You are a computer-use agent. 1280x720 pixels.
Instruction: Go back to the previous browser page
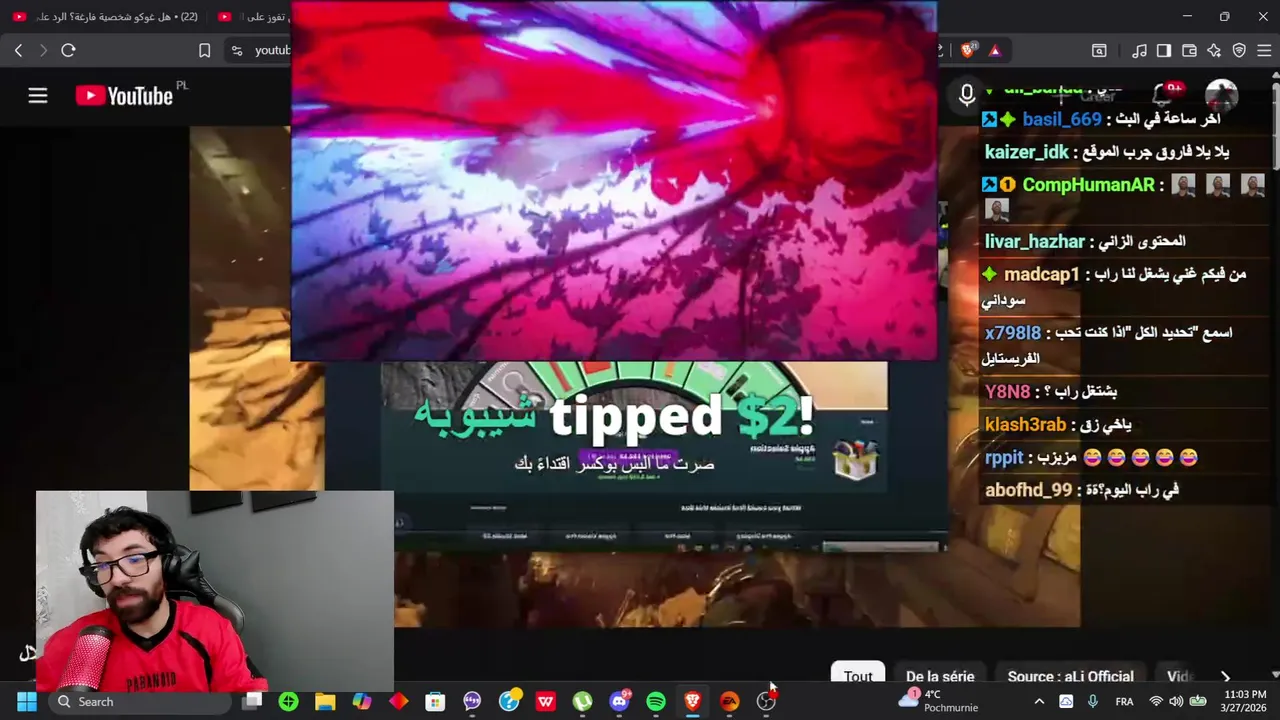click(x=18, y=50)
